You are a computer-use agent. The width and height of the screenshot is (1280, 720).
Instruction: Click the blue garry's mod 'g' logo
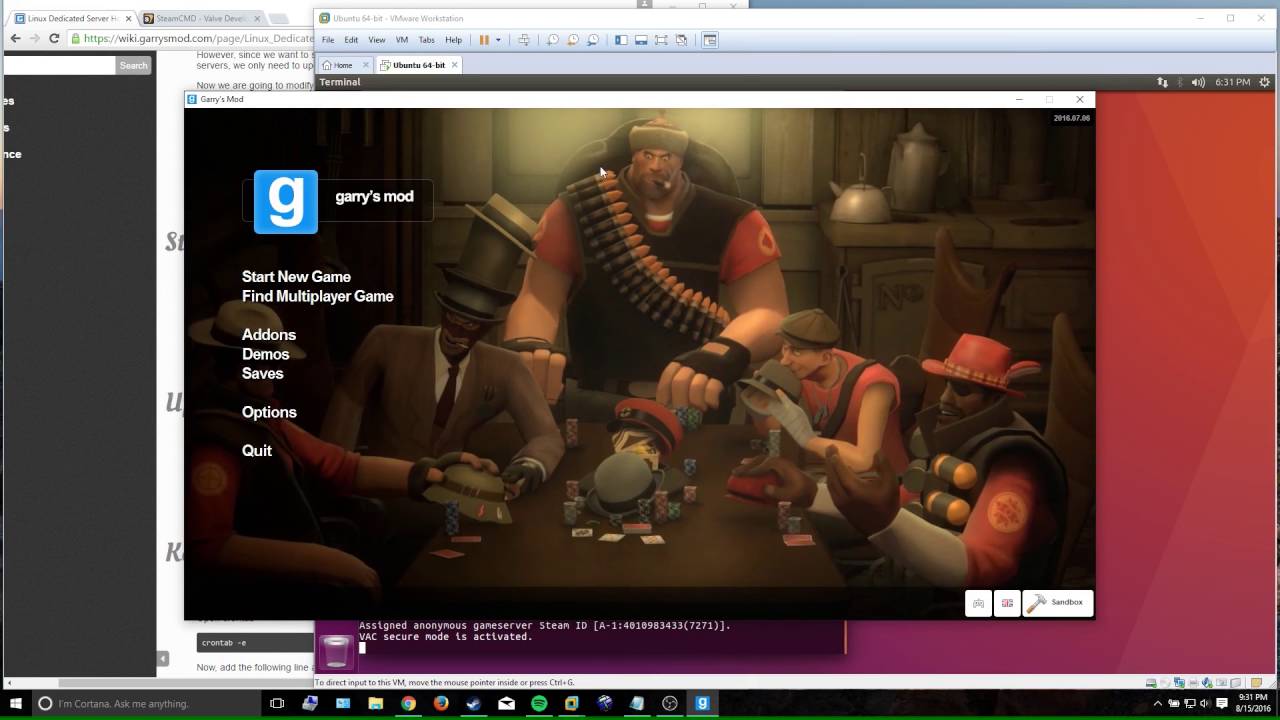(286, 202)
